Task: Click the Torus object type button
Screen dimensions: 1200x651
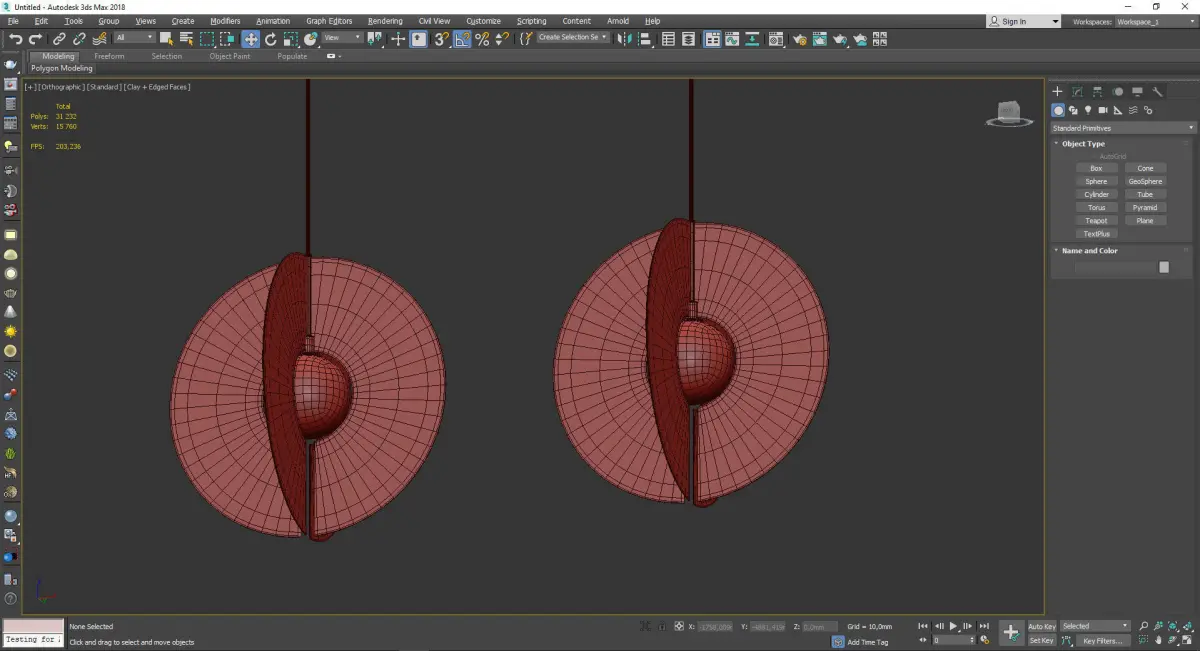Action: pyautogui.click(x=1096, y=208)
